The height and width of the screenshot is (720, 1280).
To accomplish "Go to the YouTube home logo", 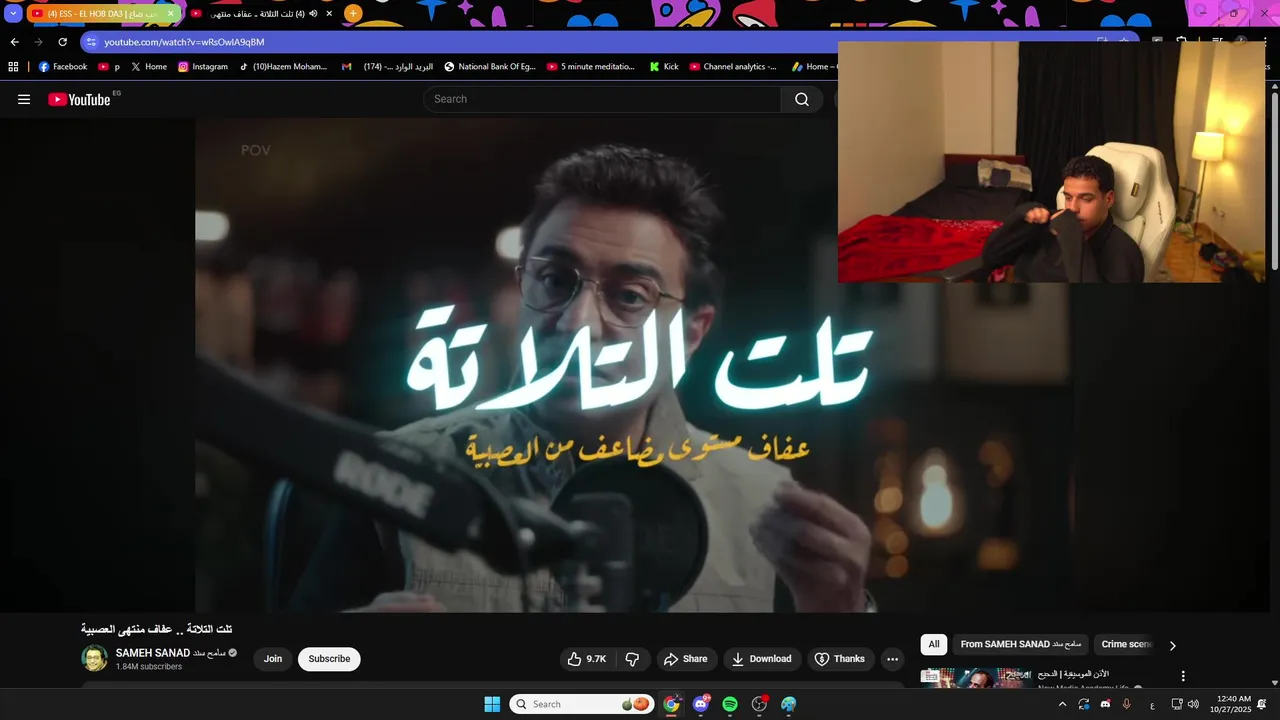I will (x=80, y=99).
